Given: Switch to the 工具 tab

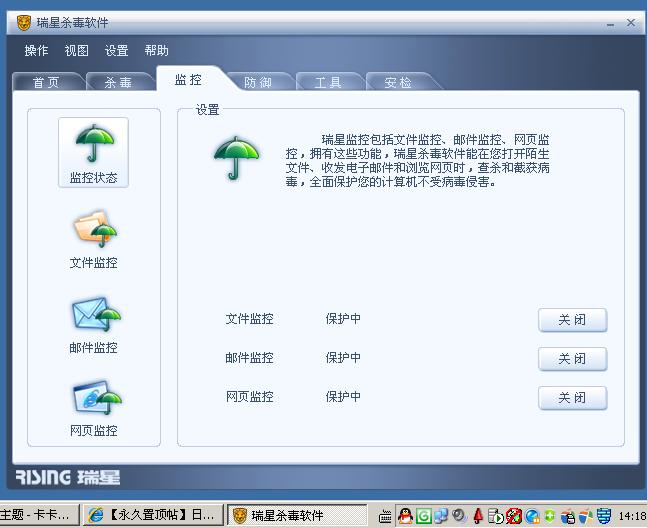Looking at the screenshot, I should tap(328, 82).
